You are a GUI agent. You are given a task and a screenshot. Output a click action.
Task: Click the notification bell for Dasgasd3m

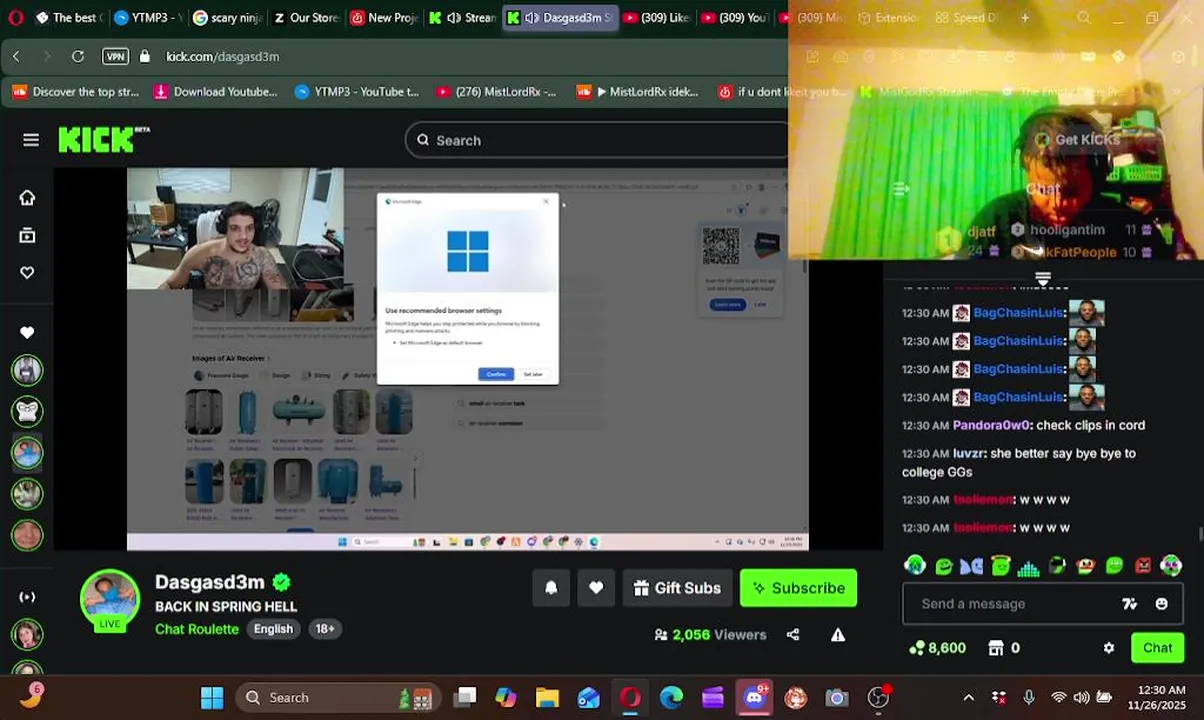pos(551,588)
